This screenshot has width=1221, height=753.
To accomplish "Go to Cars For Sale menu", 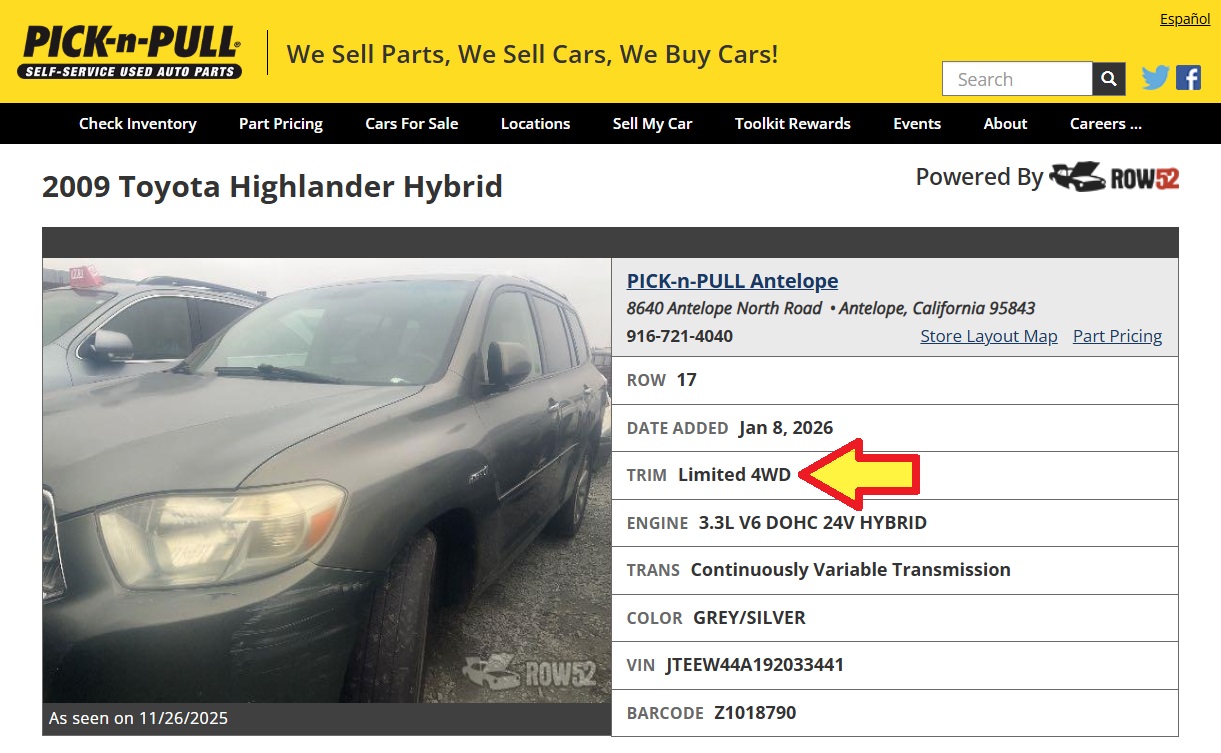I will [412, 124].
